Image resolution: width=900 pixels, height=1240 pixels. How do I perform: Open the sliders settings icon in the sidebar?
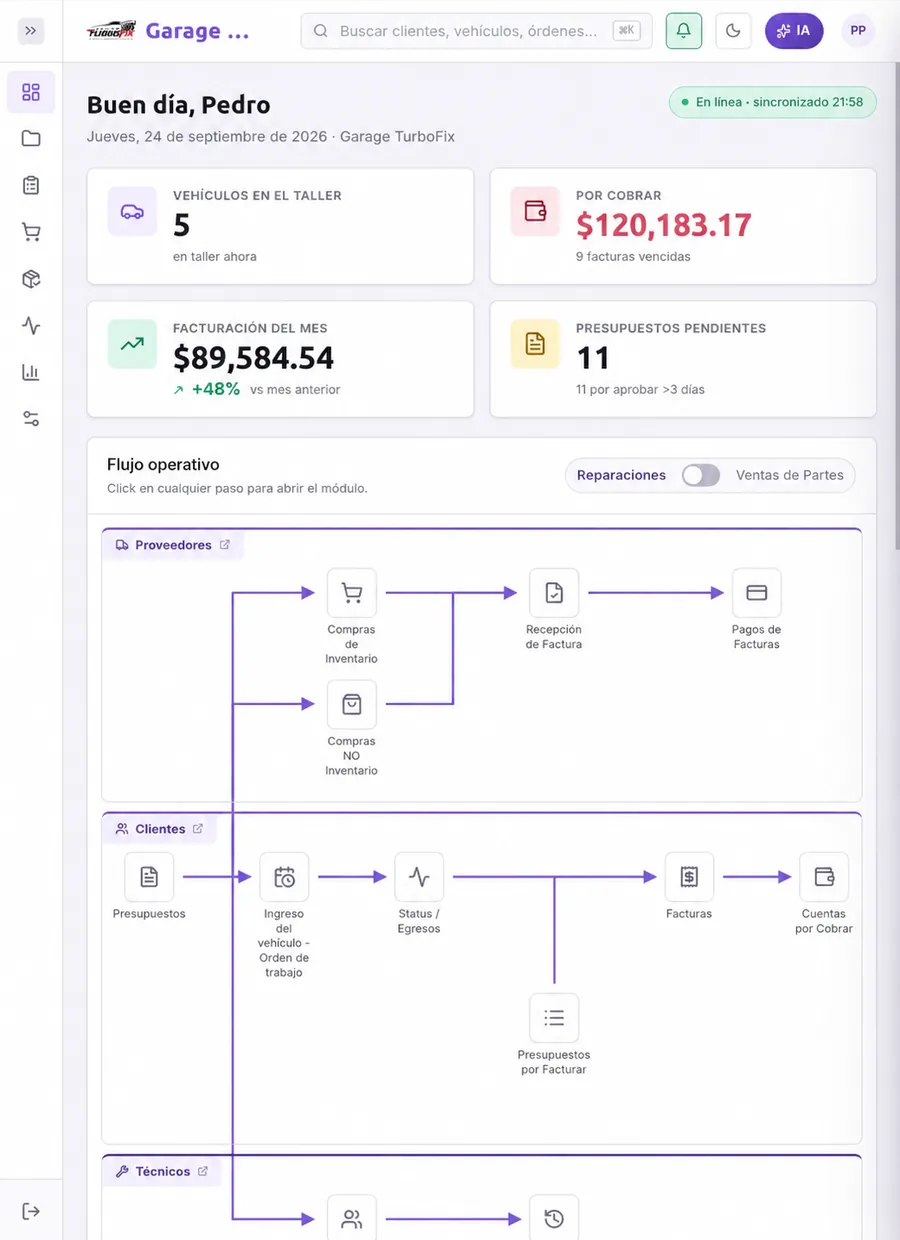tap(31, 419)
